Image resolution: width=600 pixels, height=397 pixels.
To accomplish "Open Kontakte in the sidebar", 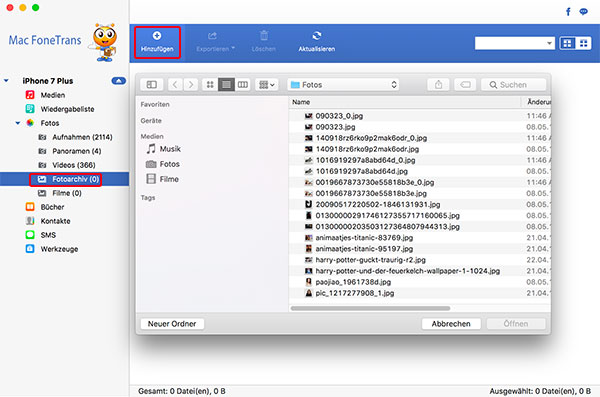I will [55, 221].
